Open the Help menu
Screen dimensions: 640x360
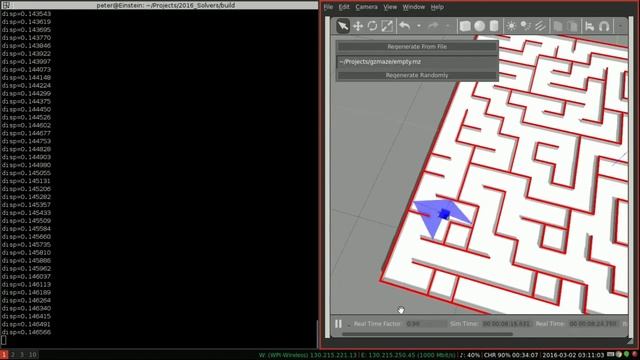point(437,7)
